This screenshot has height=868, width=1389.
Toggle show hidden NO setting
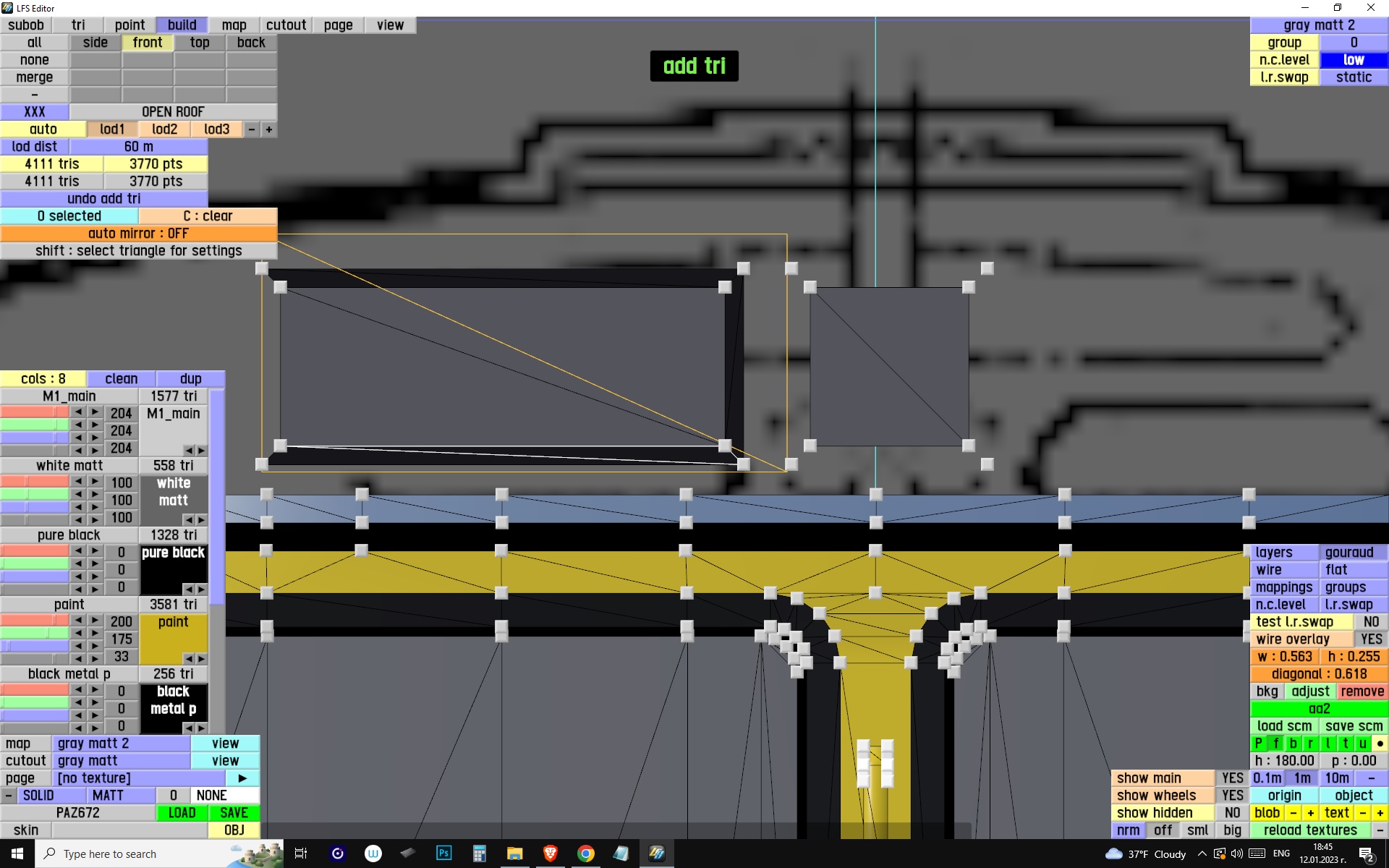click(1232, 813)
